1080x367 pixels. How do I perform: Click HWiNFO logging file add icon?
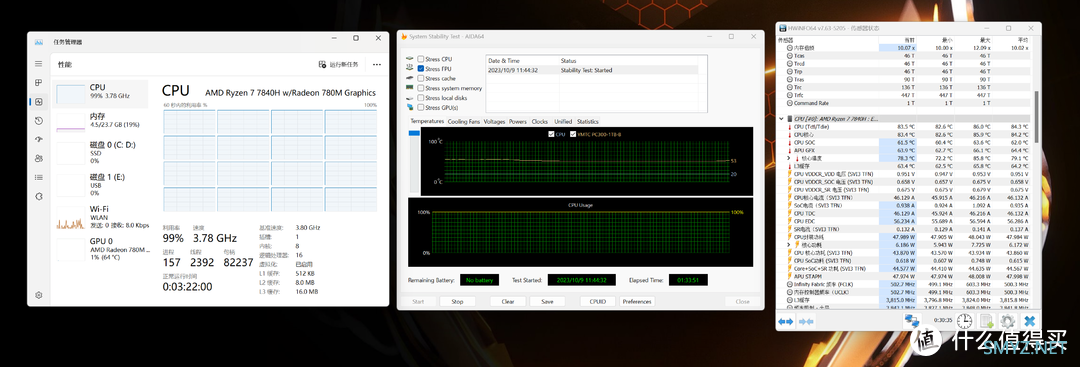click(987, 321)
